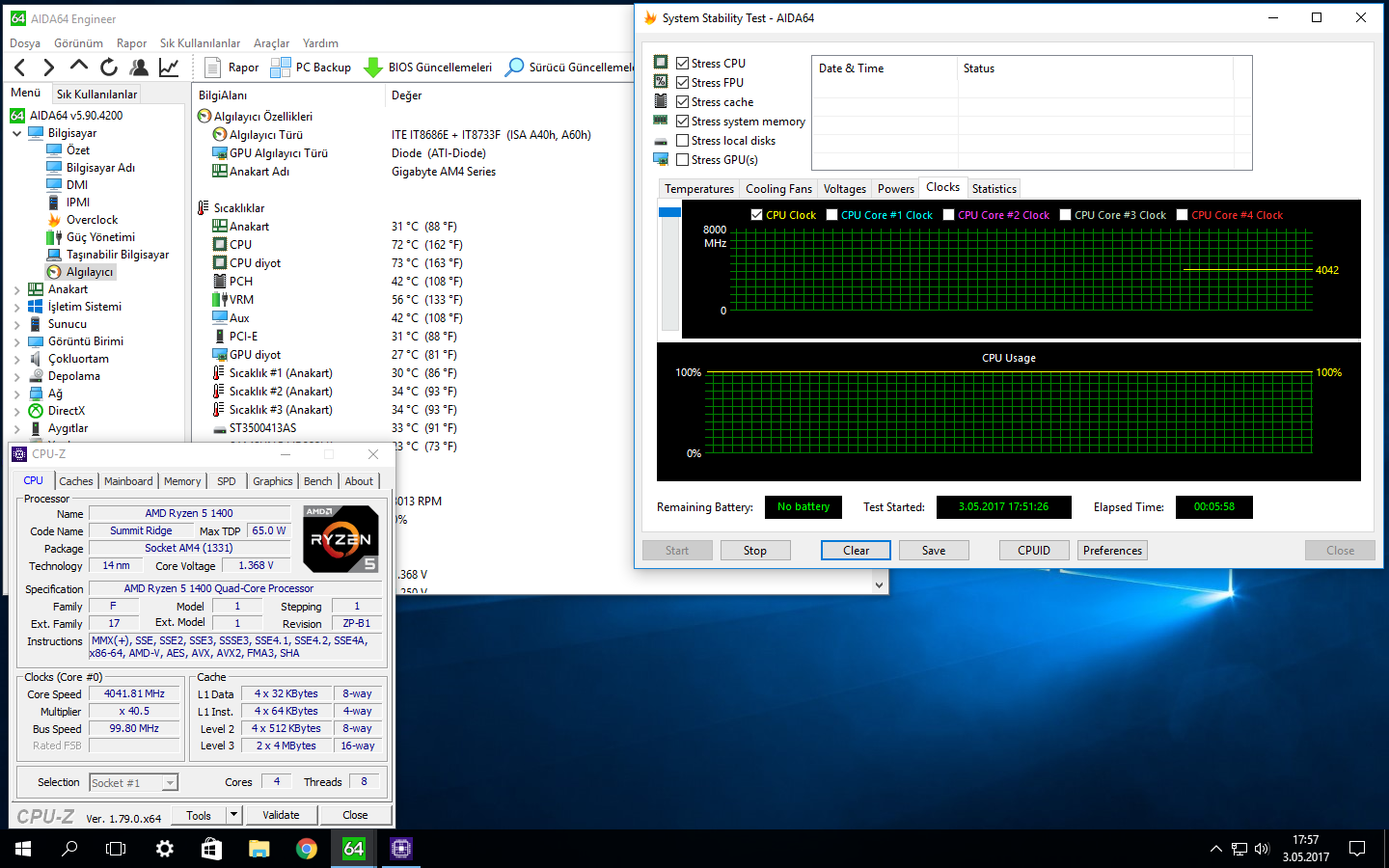Open the volume speaker tray icon
The image size is (1389, 868).
[1262, 849]
